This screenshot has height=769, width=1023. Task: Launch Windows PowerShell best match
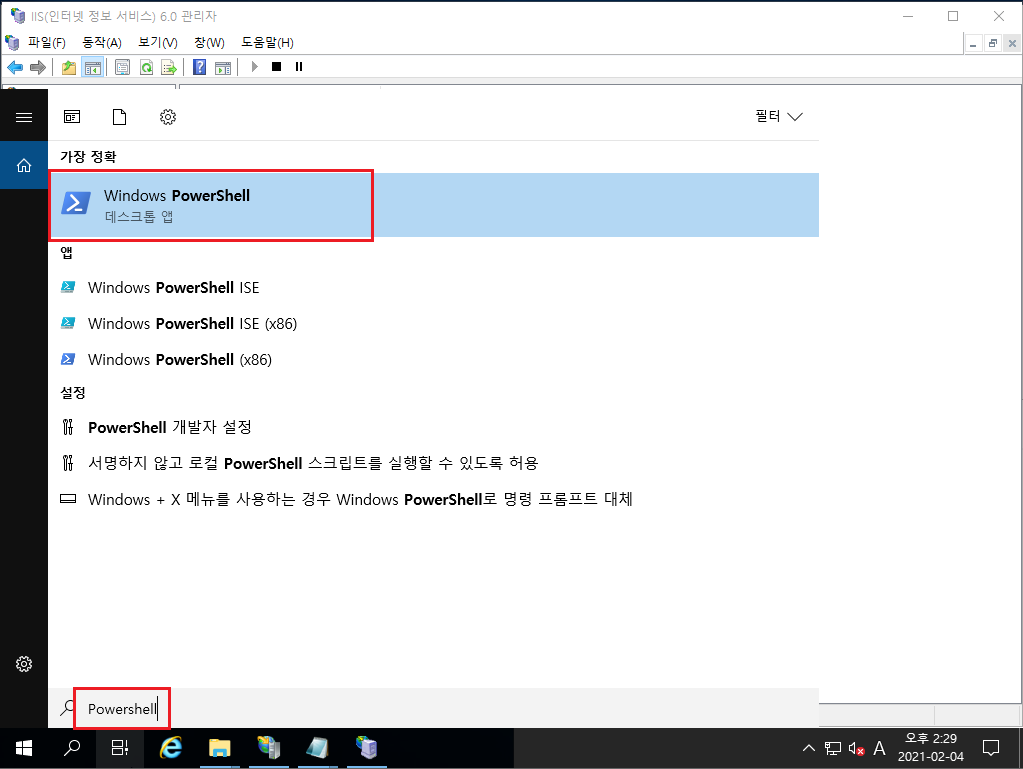pyautogui.click(x=434, y=205)
